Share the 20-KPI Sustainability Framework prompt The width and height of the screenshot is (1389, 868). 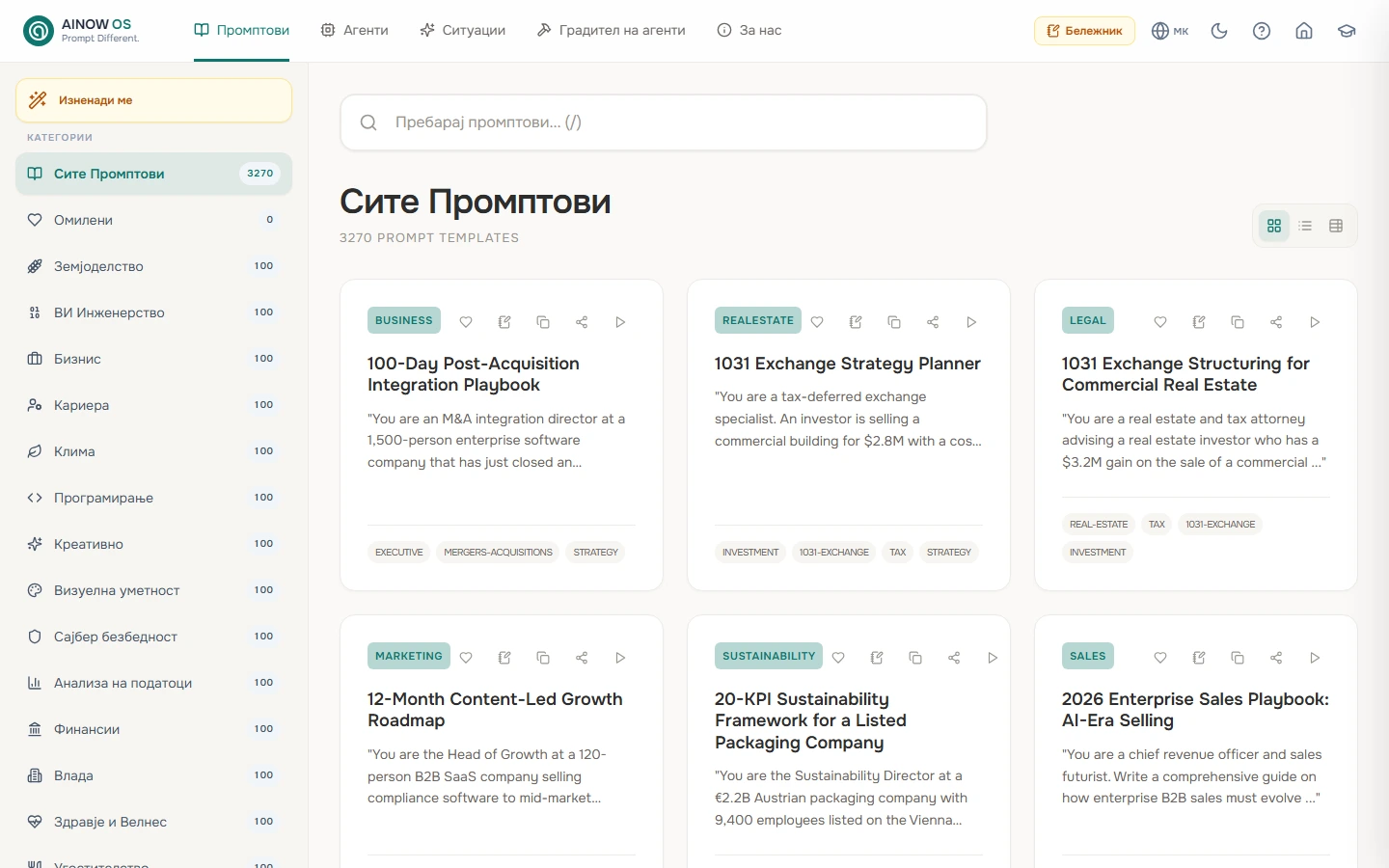pos(954,658)
